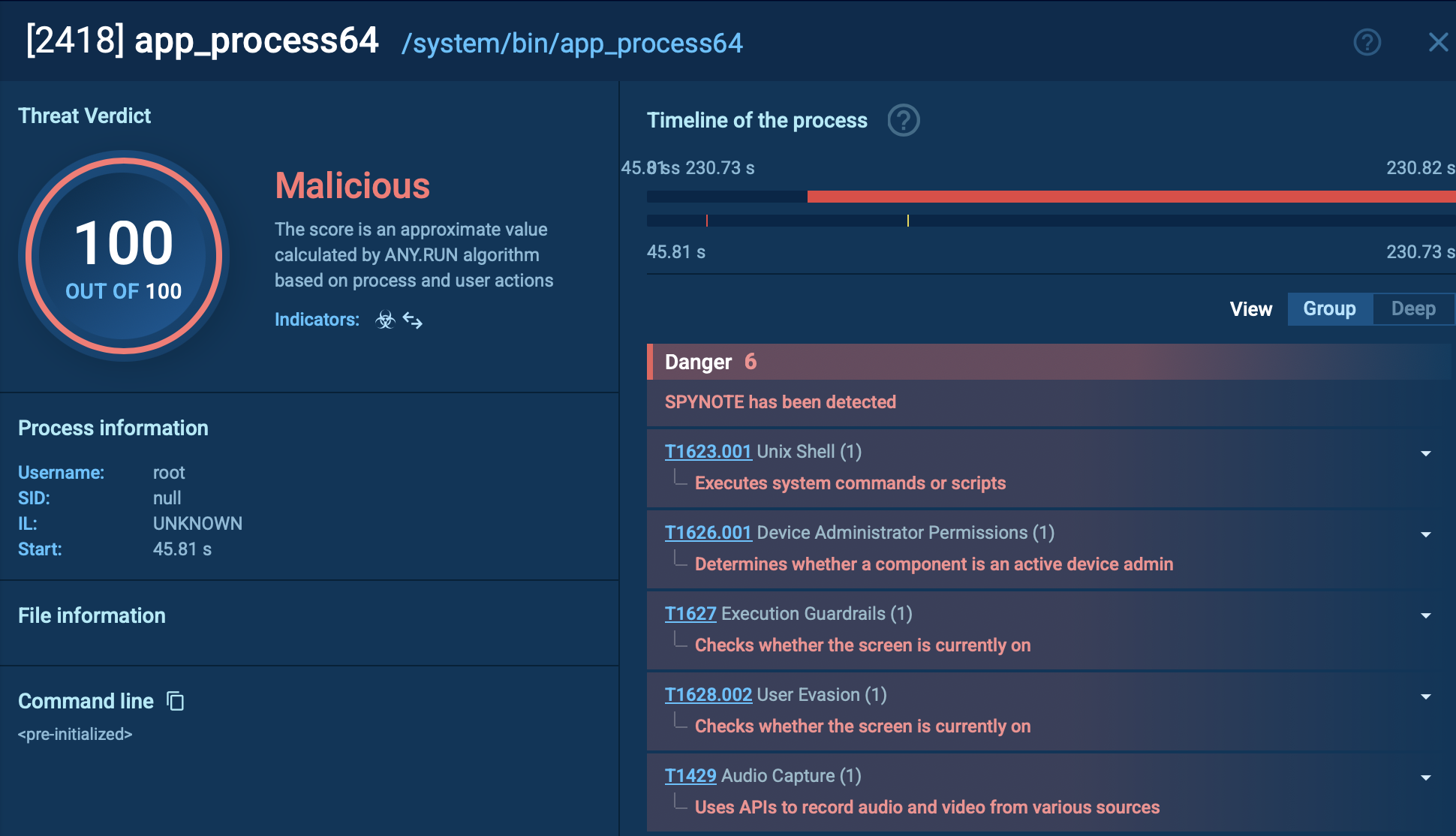The image size is (1456, 836).
Task: Click the SID value 'null'
Action: click(167, 498)
